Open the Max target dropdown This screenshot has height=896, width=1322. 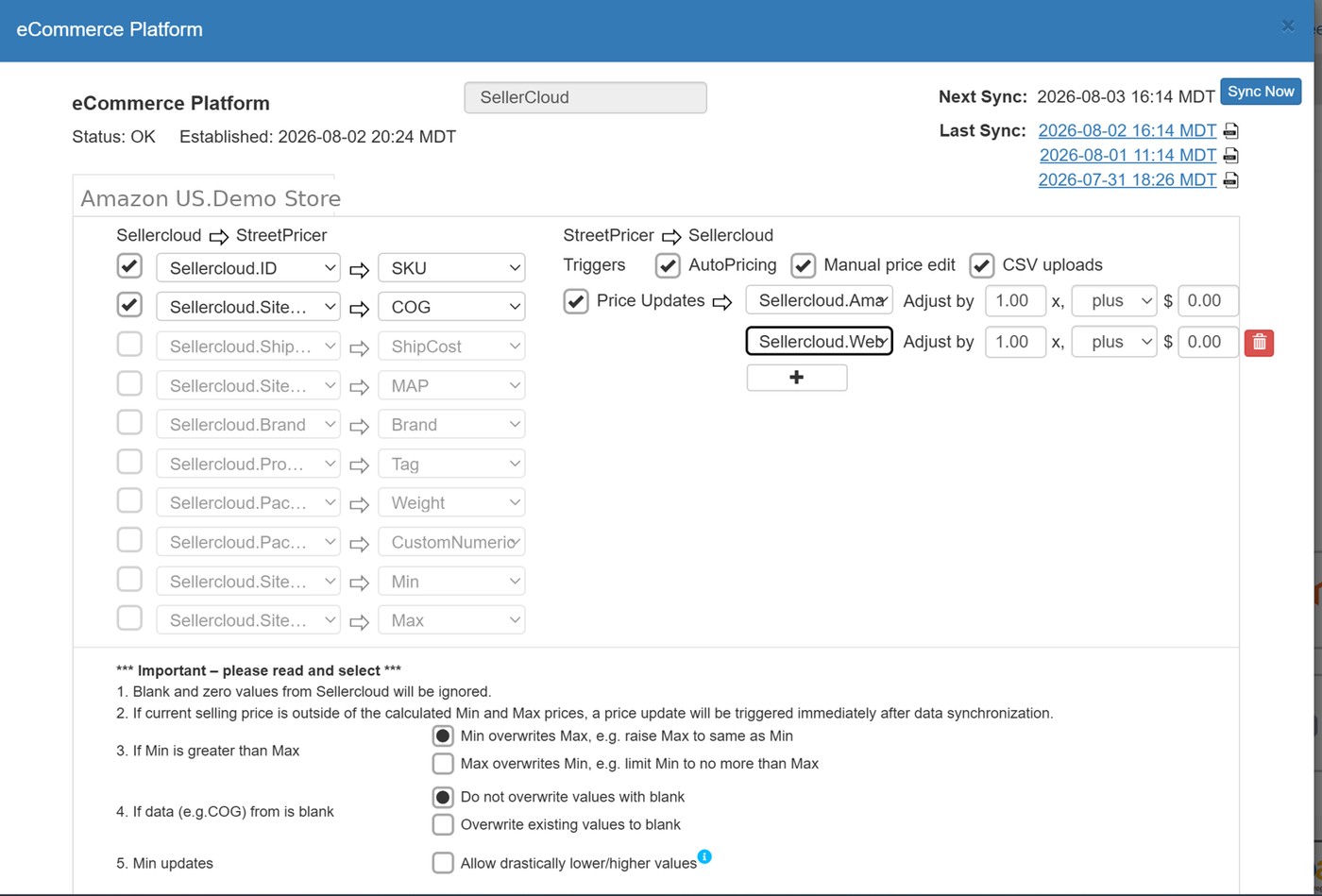[x=451, y=620]
